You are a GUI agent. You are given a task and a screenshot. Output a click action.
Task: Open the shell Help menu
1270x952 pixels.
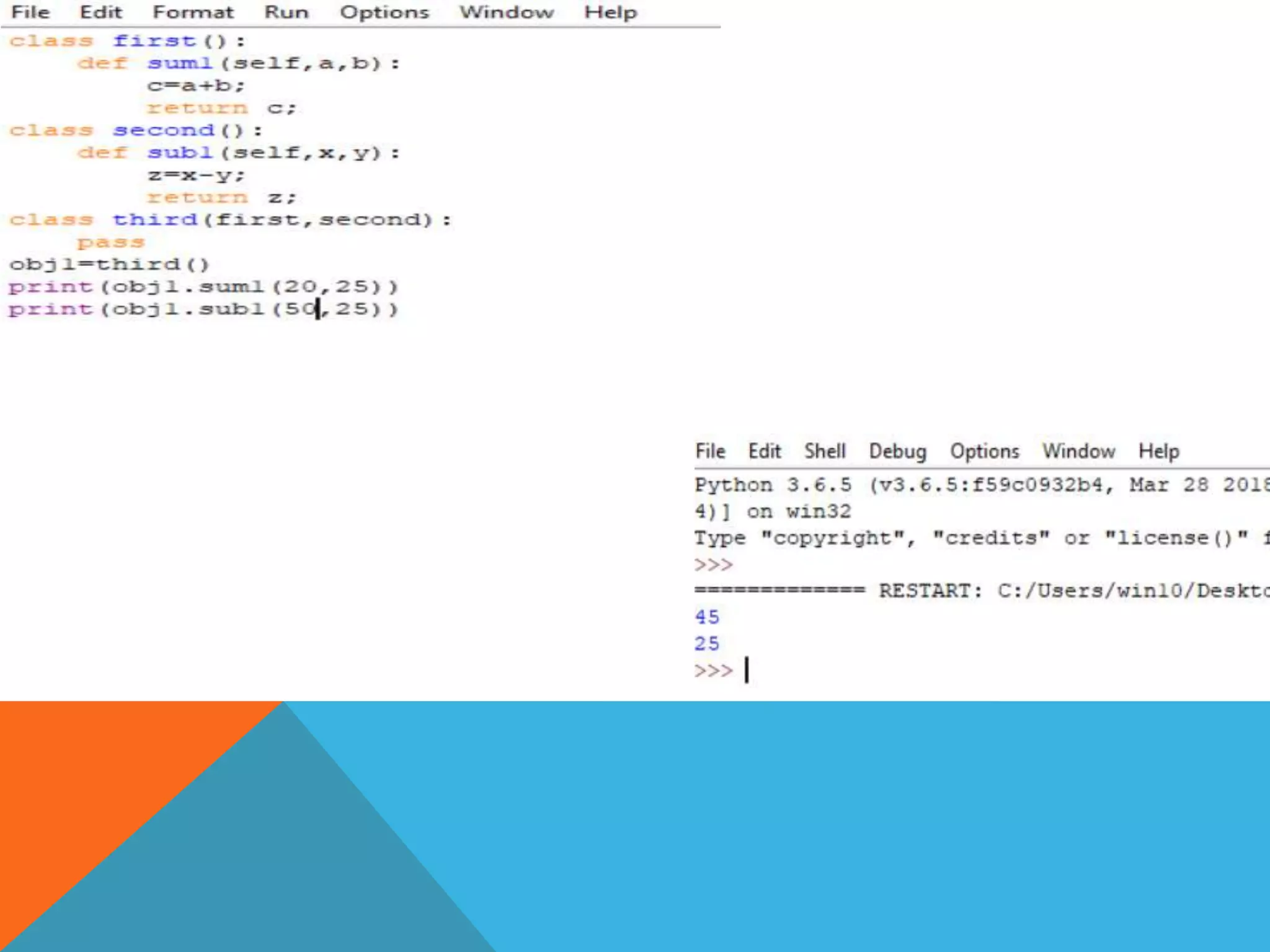click(1158, 451)
